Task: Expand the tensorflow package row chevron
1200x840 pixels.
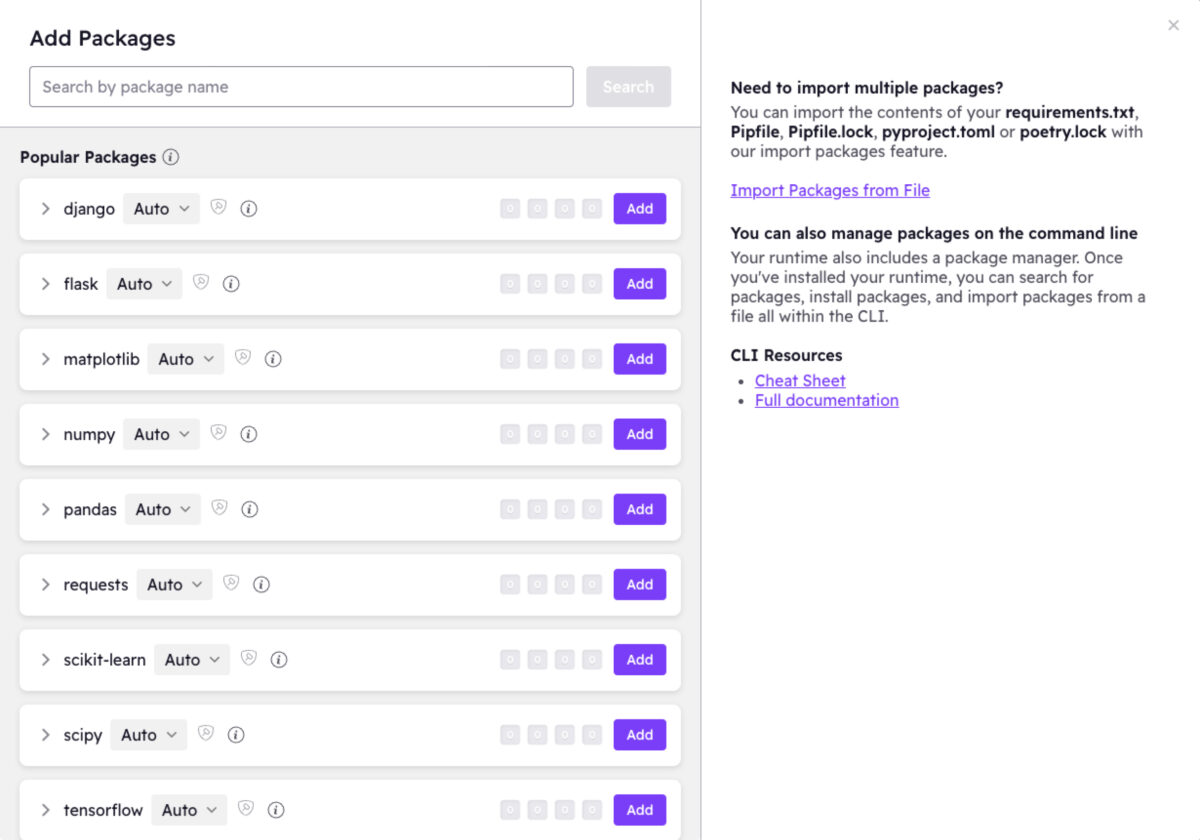Action: (x=45, y=810)
